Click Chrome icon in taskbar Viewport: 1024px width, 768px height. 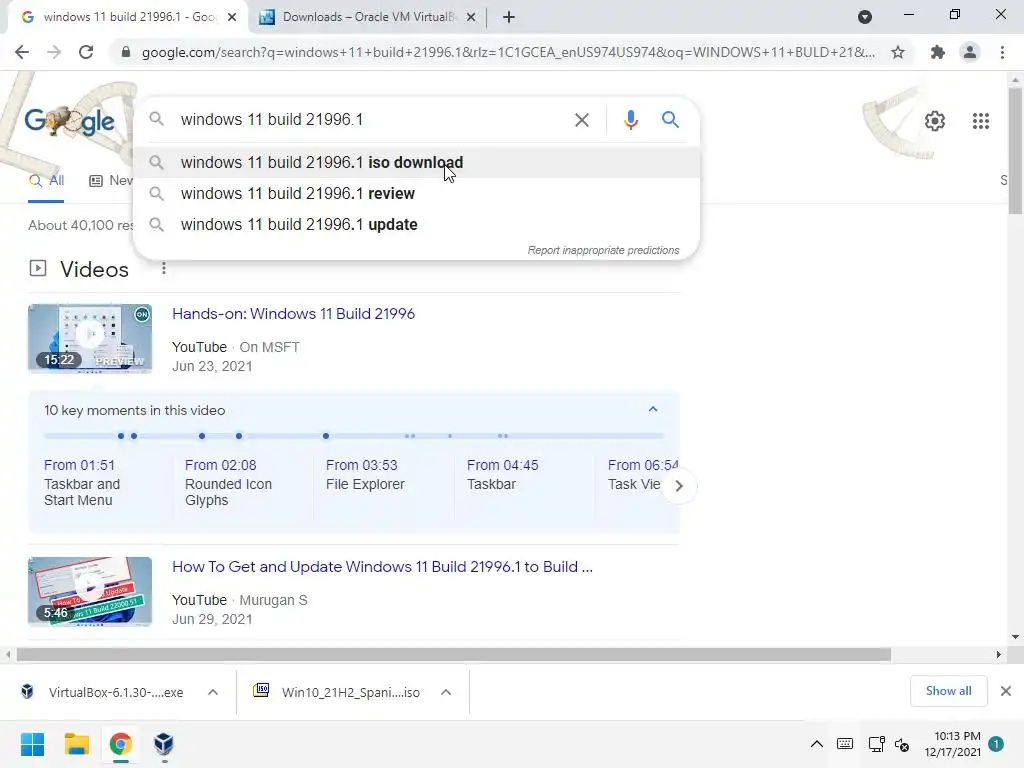click(120, 744)
